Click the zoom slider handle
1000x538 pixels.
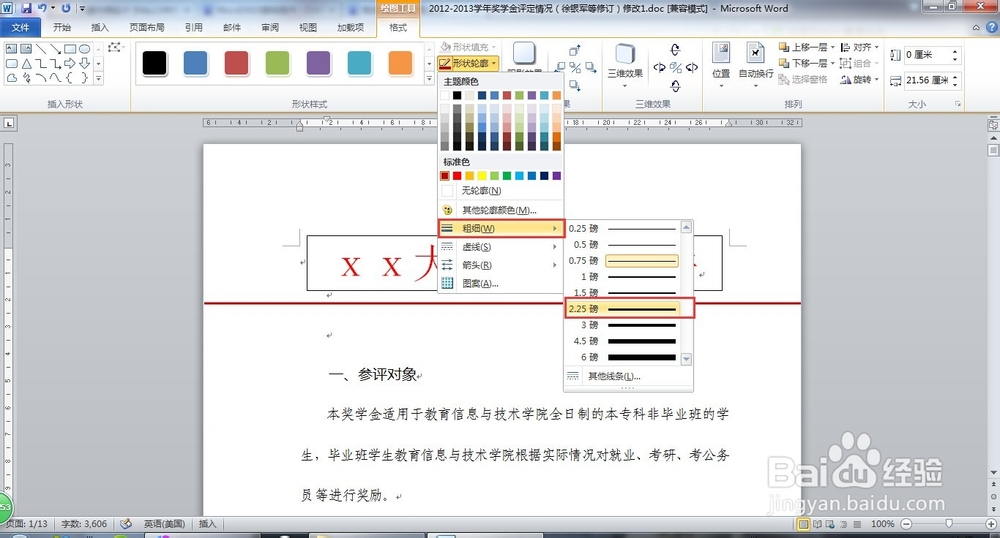point(948,524)
